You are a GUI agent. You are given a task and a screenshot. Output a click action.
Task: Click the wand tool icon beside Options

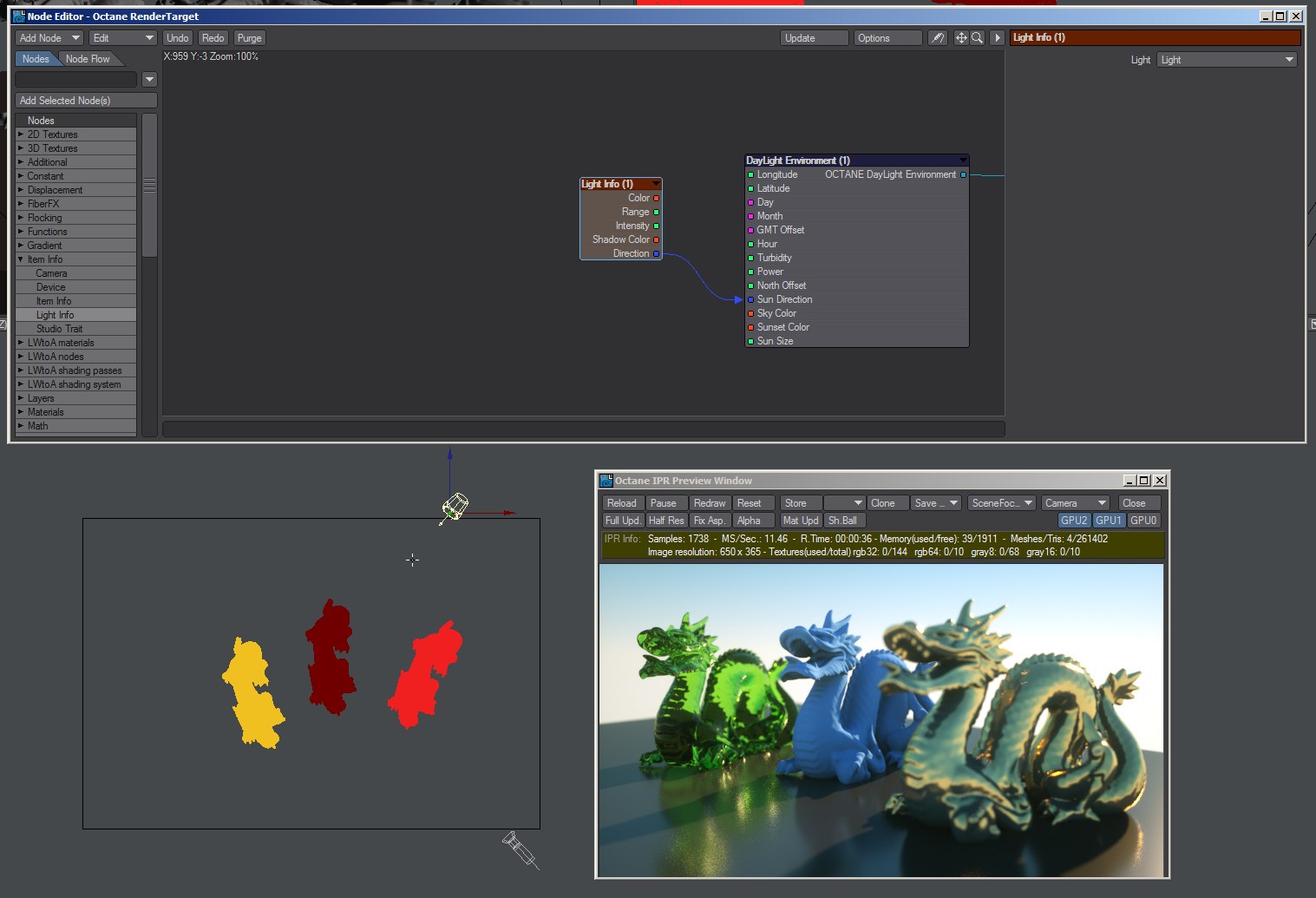937,38
